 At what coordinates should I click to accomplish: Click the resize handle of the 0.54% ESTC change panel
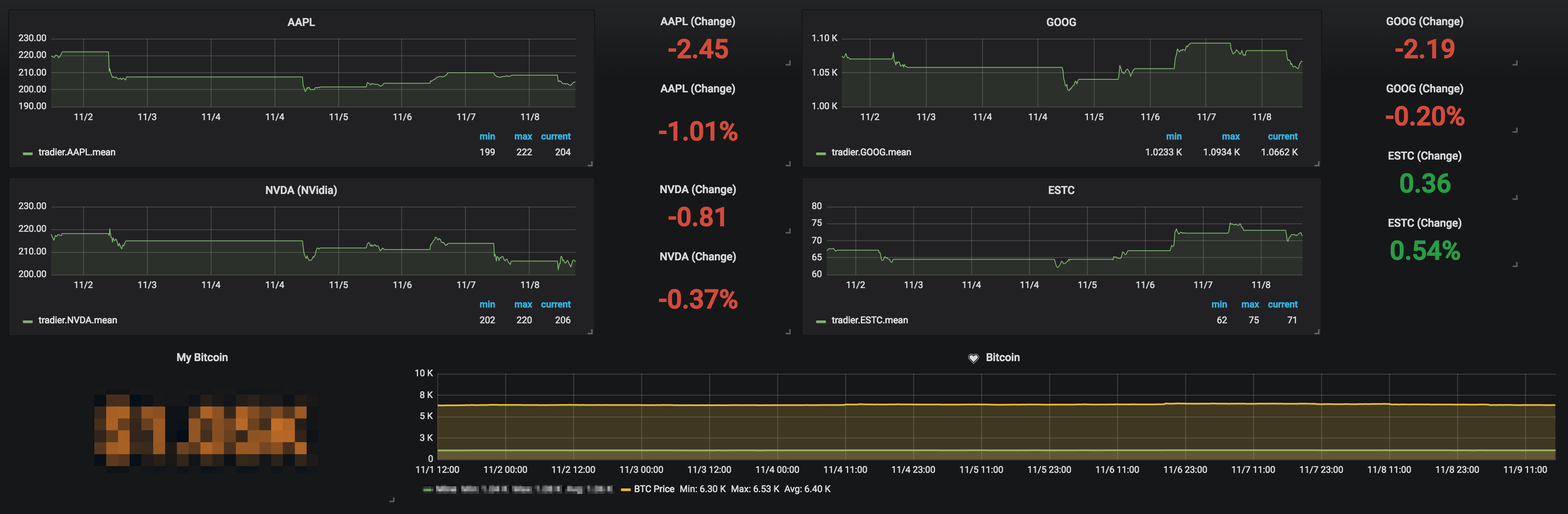pyautogui.click(x=1515, y=264)
